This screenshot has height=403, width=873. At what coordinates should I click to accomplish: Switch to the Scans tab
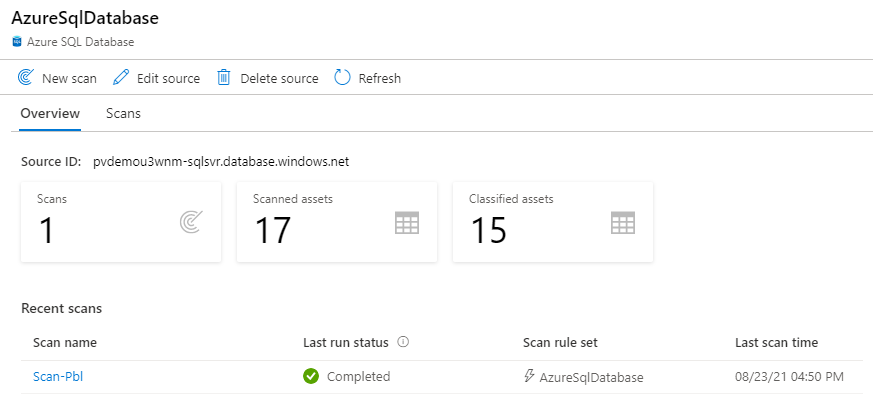click(123, 114)
